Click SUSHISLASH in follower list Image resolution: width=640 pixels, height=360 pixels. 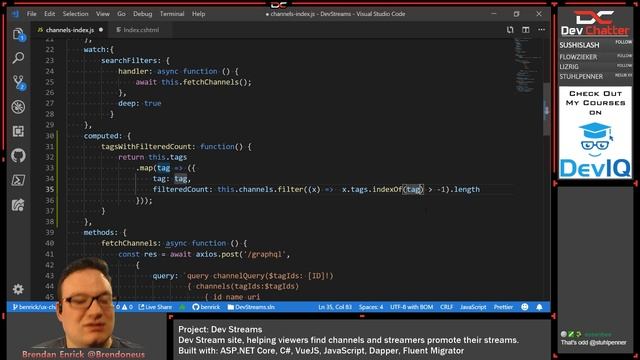(580, 45)
